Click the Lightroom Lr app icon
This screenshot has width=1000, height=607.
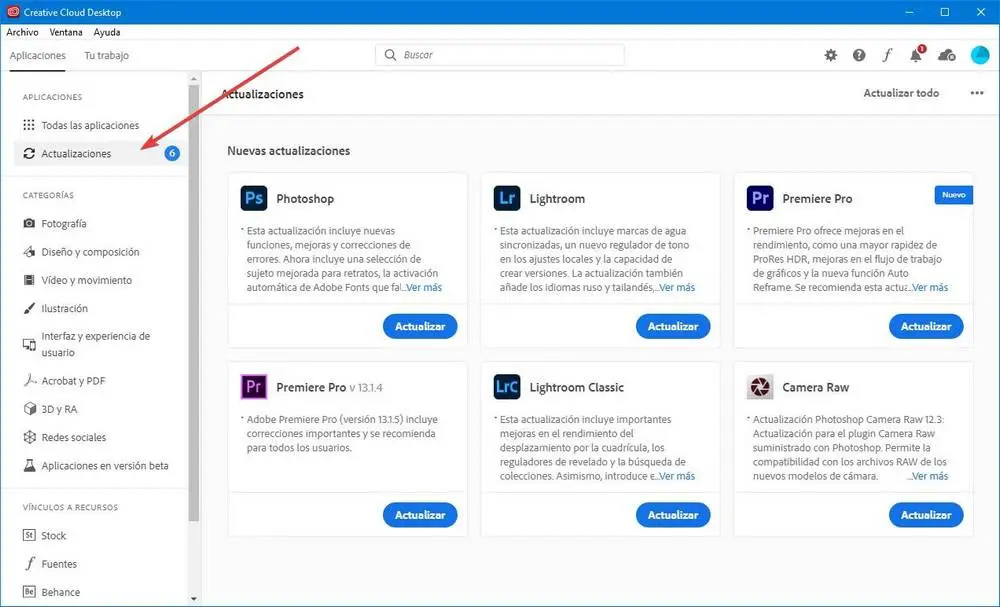point(507,198)
